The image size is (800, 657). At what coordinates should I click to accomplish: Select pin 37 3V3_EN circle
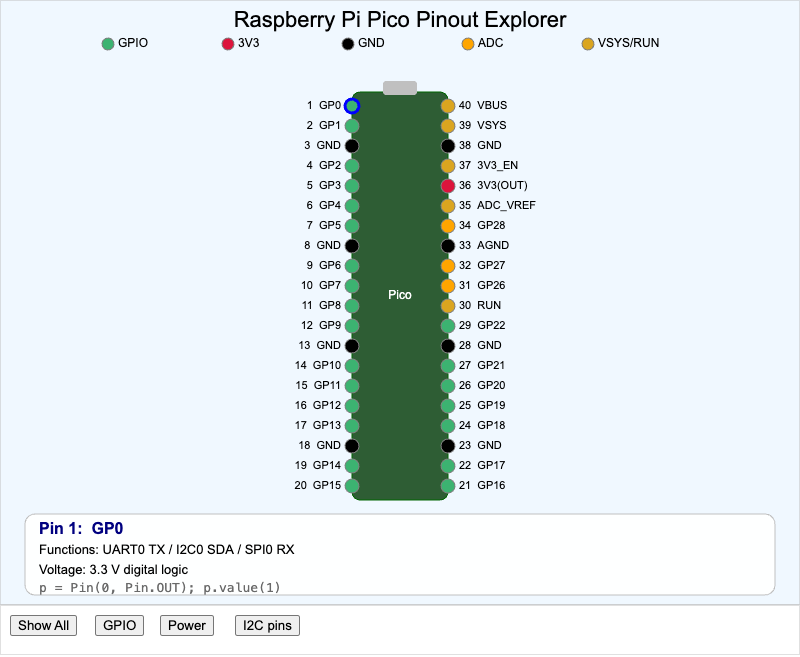448,166
